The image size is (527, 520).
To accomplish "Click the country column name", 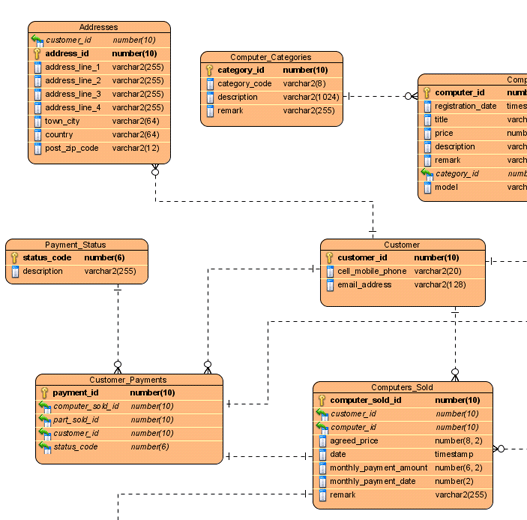I will [59, 135].
